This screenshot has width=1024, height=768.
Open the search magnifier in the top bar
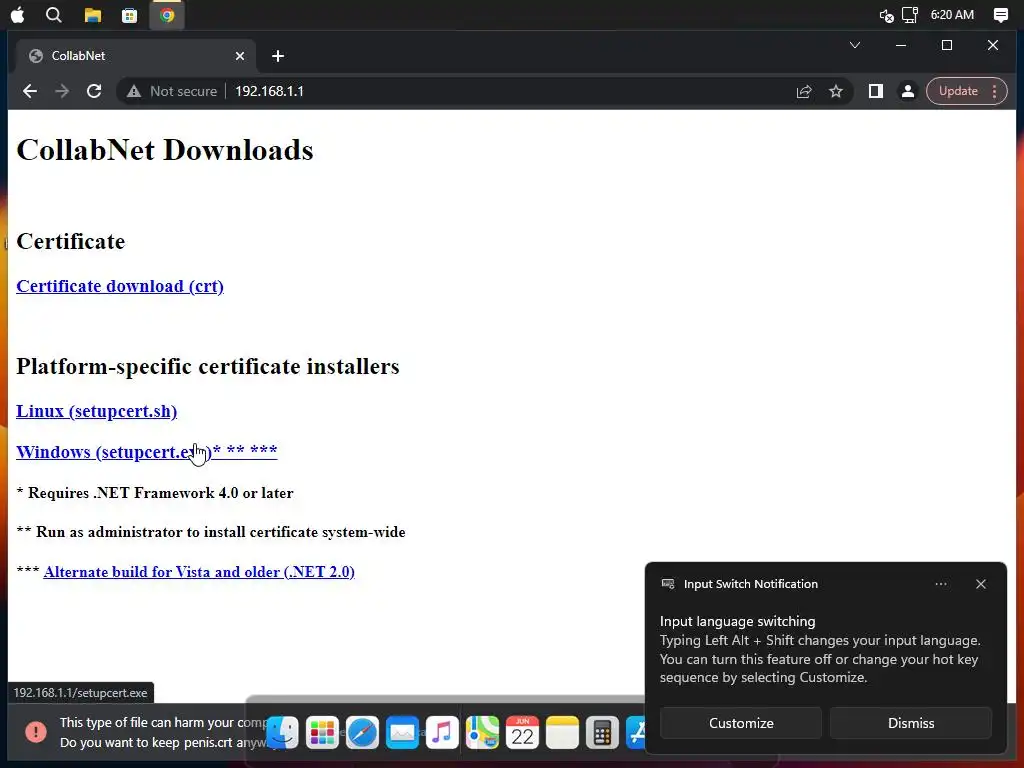[54, 15]
